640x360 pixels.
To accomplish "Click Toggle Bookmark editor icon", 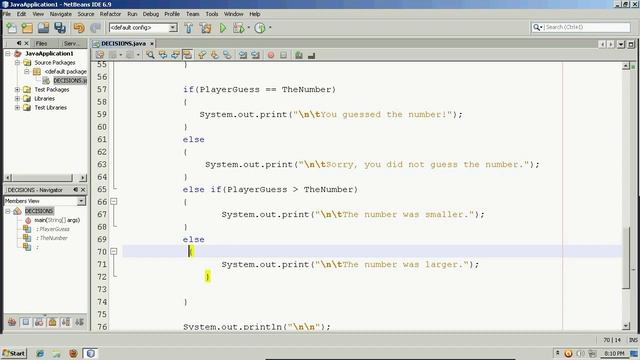I will (x=227, y=55).
